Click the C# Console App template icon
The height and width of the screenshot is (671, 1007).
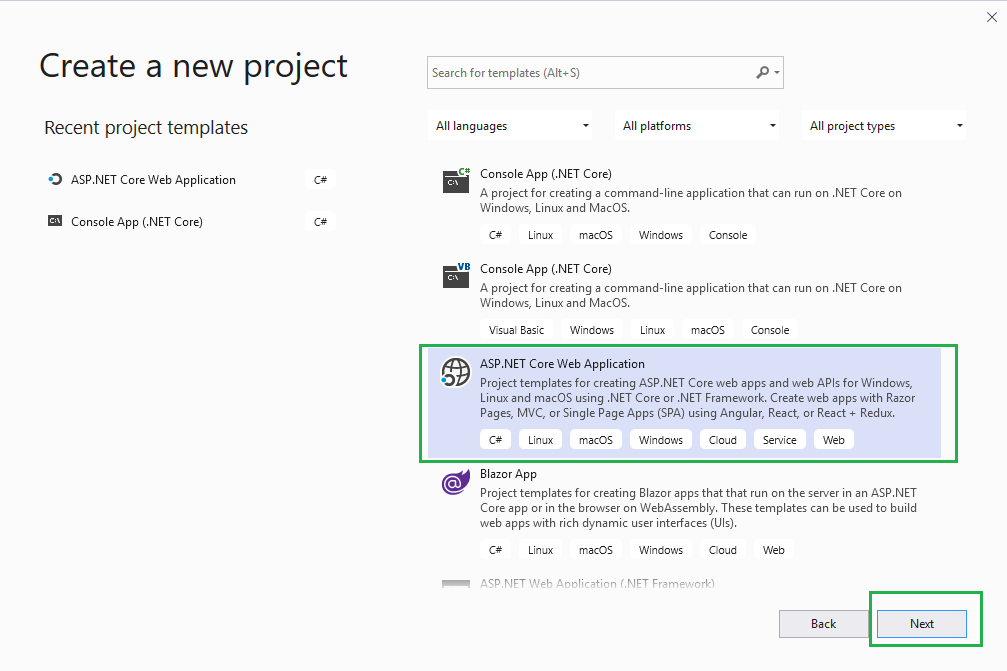pos(456,181)
